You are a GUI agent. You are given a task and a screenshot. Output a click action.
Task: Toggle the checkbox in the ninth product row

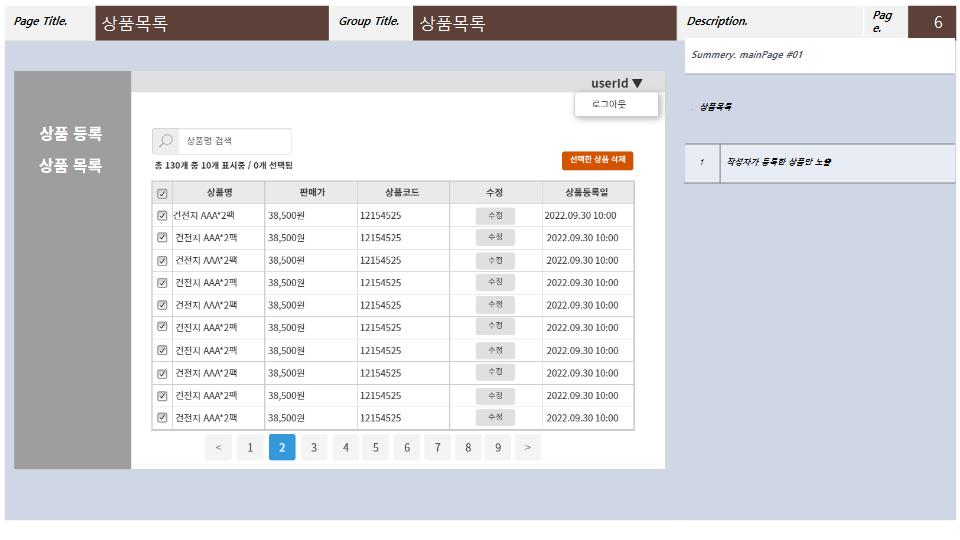[162, 396]
